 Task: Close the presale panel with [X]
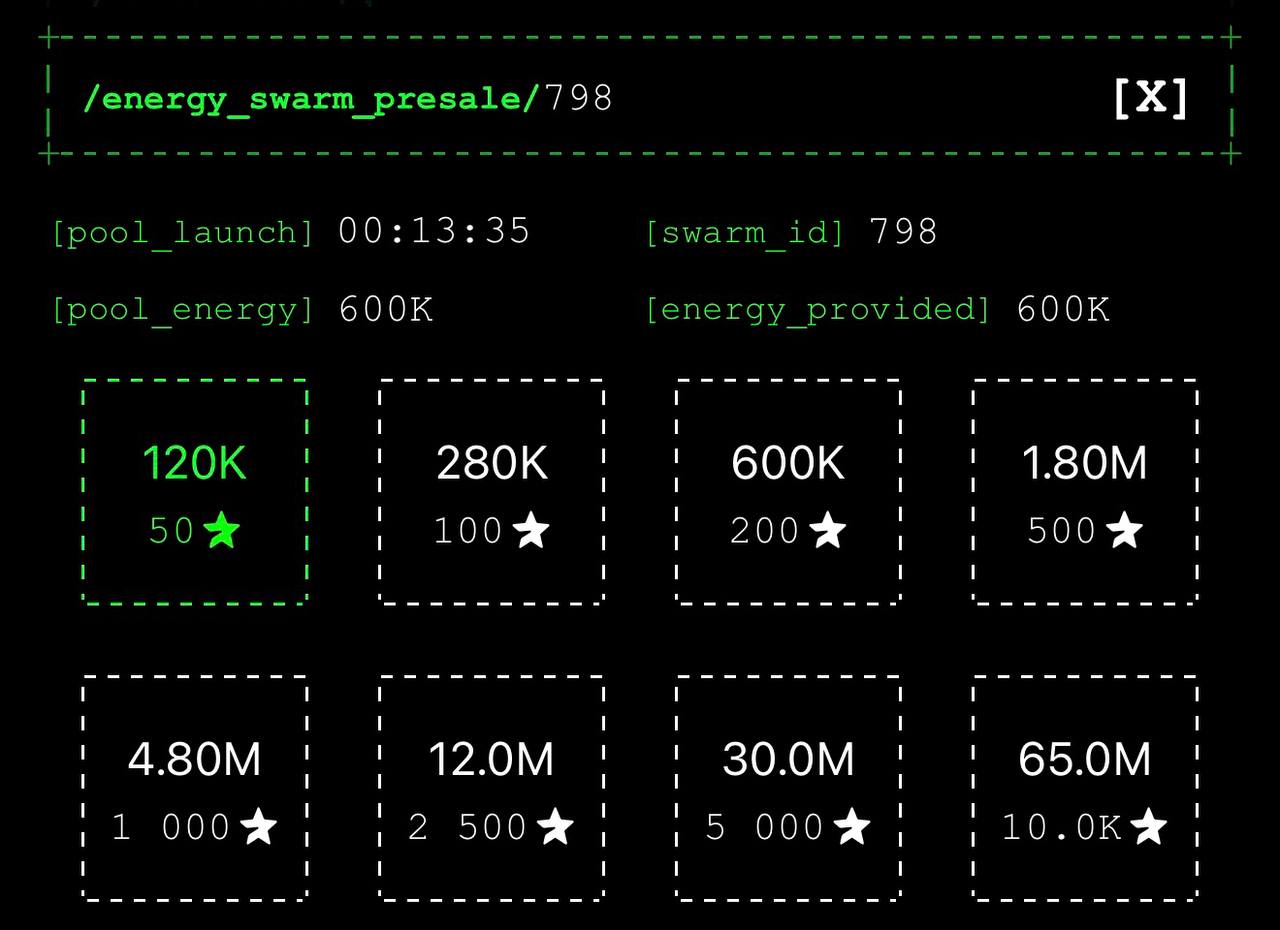pyautogui.click(x=1150, y=98)
